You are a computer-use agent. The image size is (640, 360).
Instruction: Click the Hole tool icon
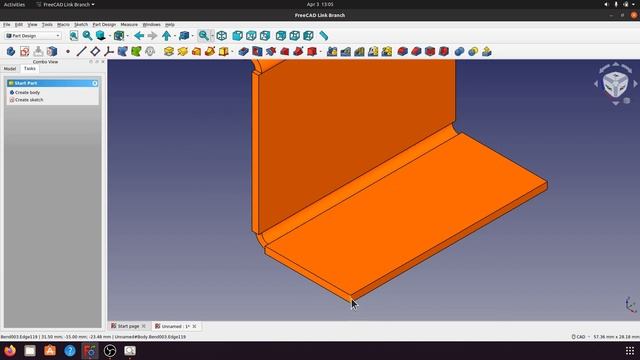pos(257,51)
